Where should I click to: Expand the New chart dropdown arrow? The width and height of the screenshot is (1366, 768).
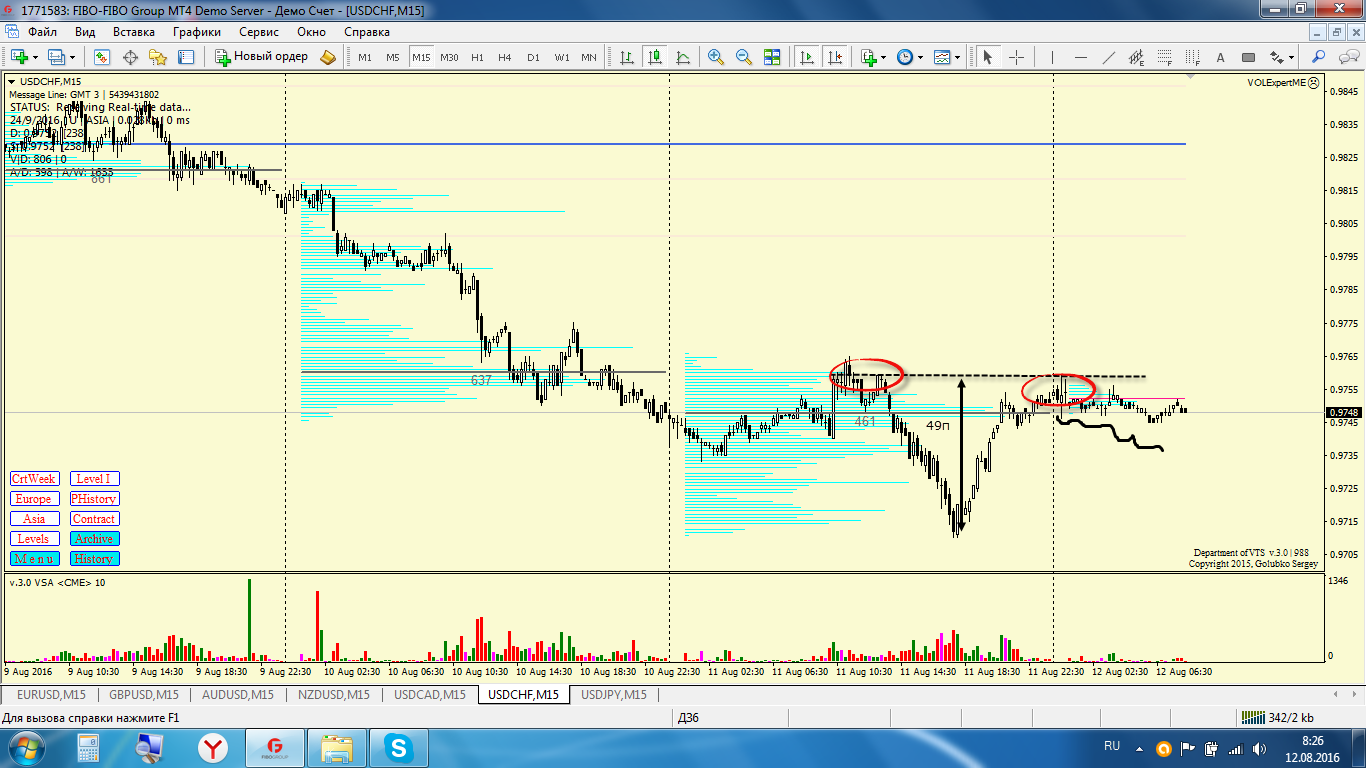tap(35, 57)
